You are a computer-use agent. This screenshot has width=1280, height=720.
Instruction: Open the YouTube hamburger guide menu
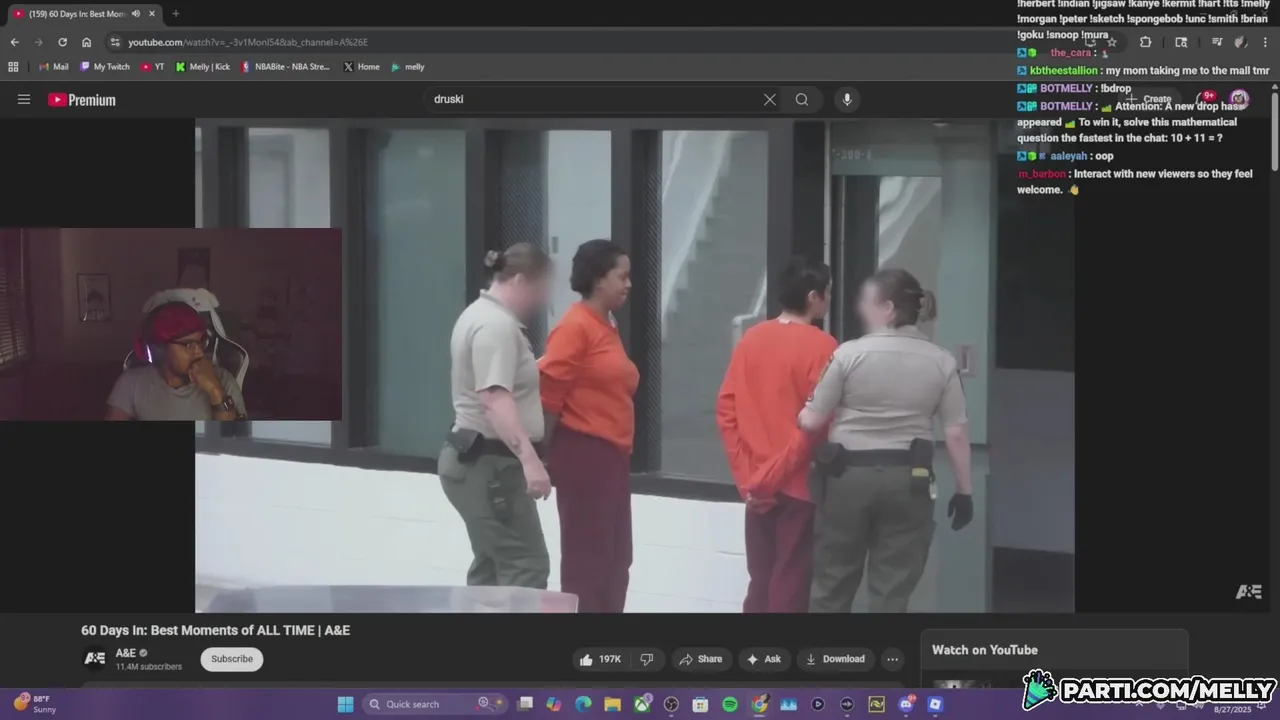(24, 99)
